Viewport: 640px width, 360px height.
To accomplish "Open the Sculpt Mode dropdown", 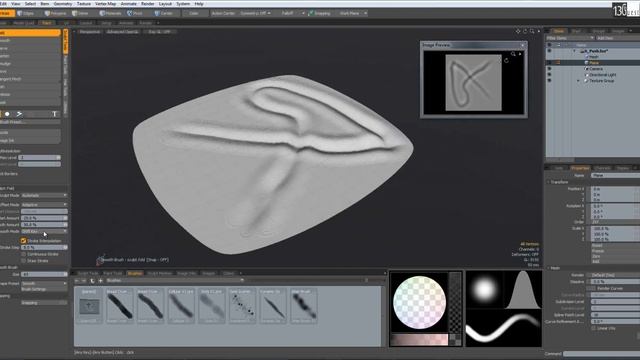I will 44,196.
